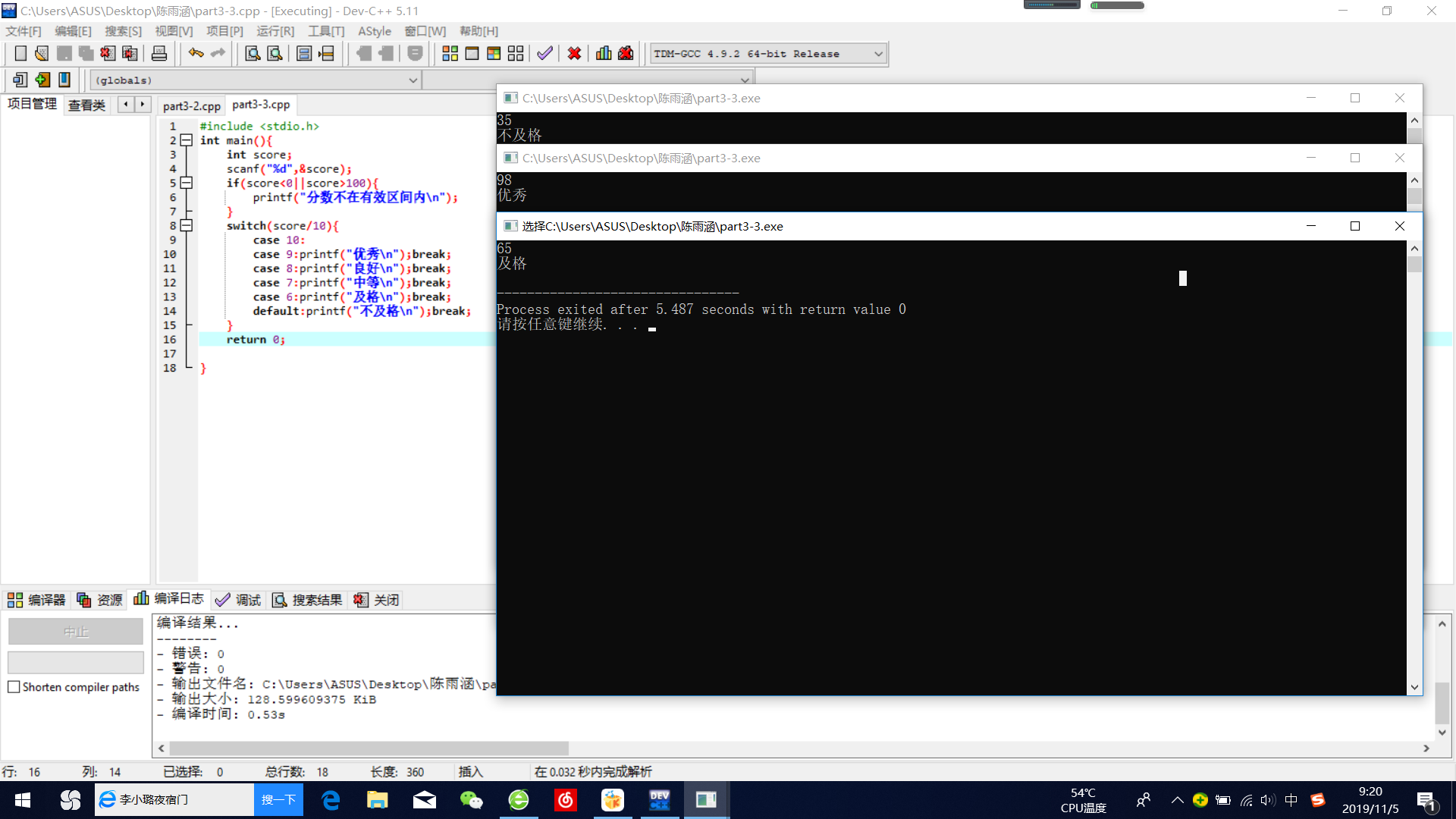Screen dimensions: 1456x819
Task: Enable Shorten compiler paths checkbox
Action: [x=14, y=687]
